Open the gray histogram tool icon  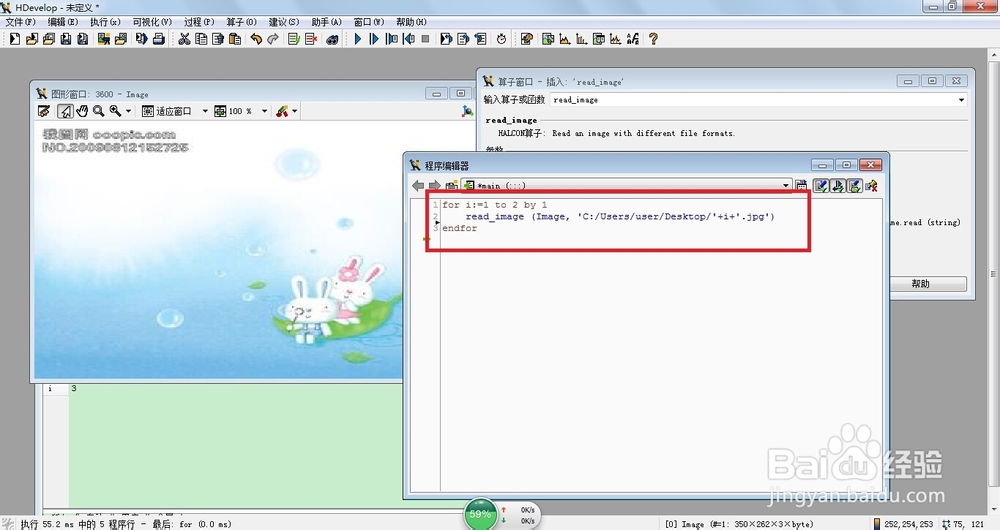click(564, 39)
